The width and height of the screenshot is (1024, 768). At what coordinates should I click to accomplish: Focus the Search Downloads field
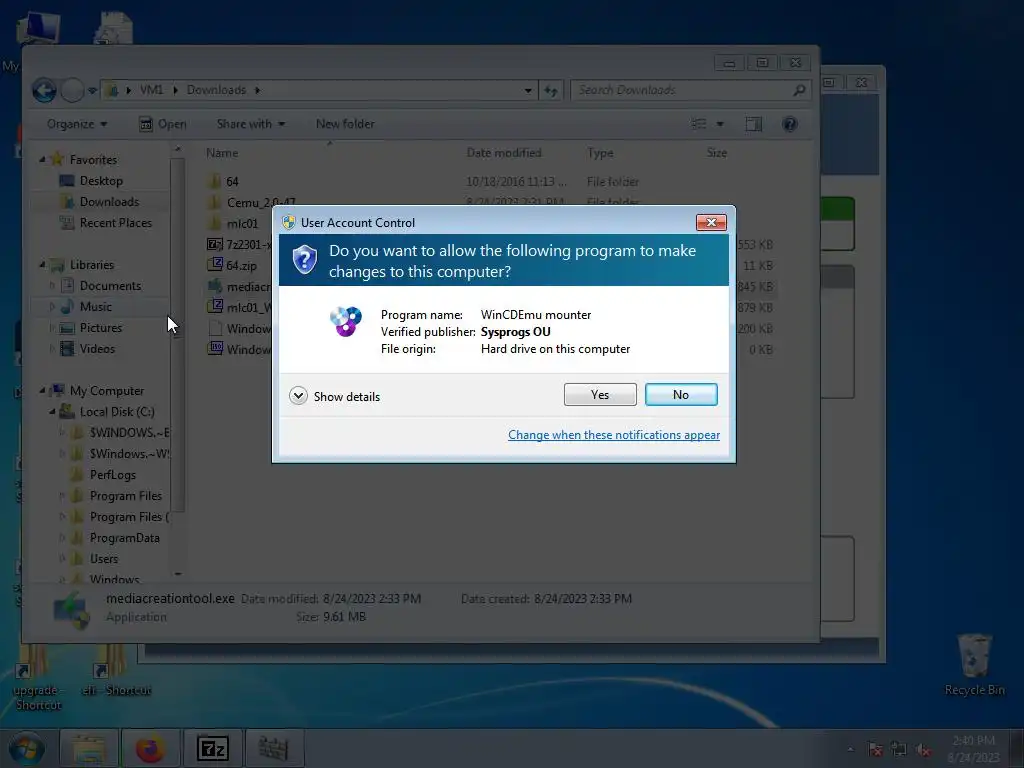point(682,90)
